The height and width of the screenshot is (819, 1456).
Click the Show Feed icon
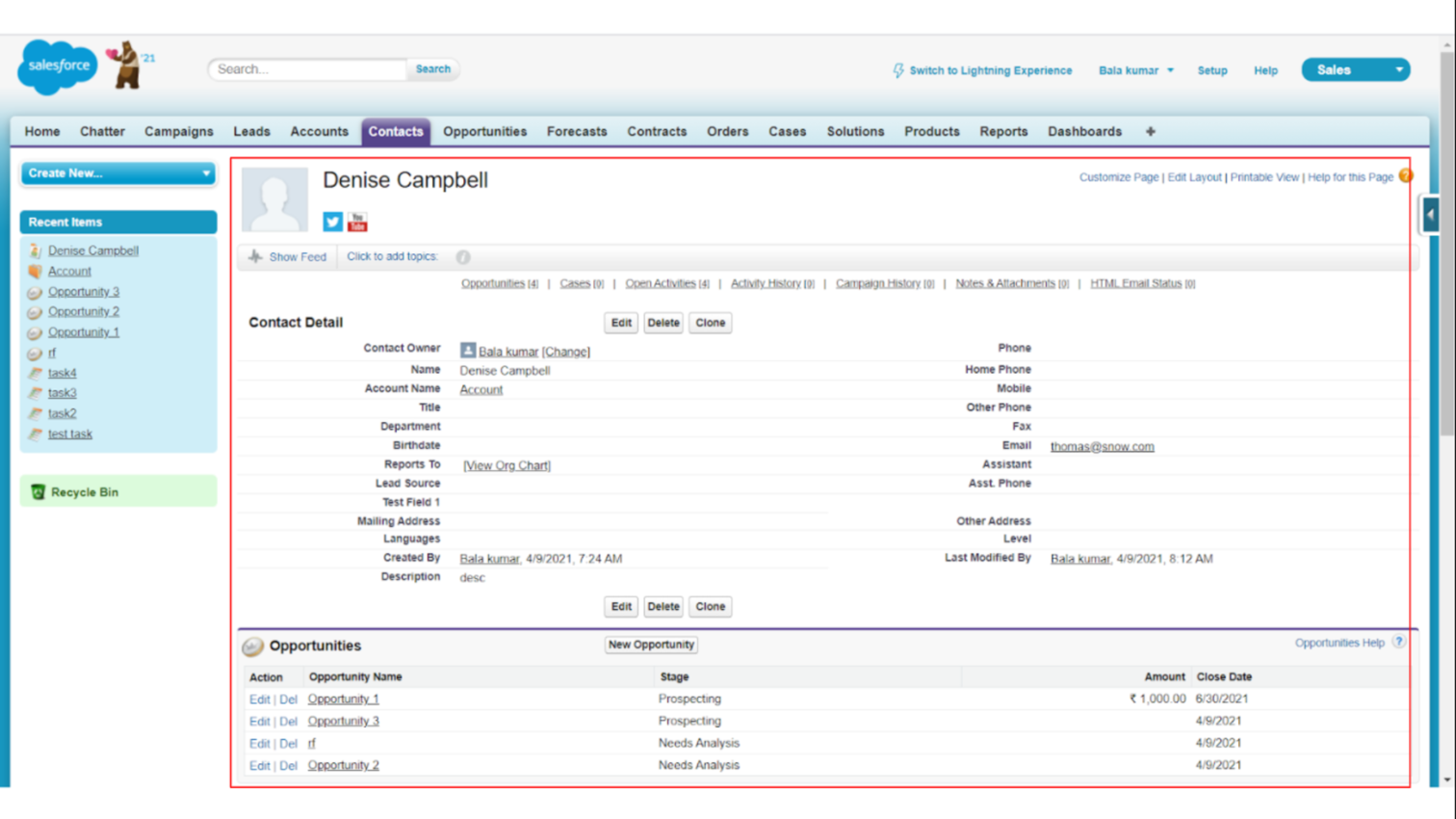click(255, 257)
